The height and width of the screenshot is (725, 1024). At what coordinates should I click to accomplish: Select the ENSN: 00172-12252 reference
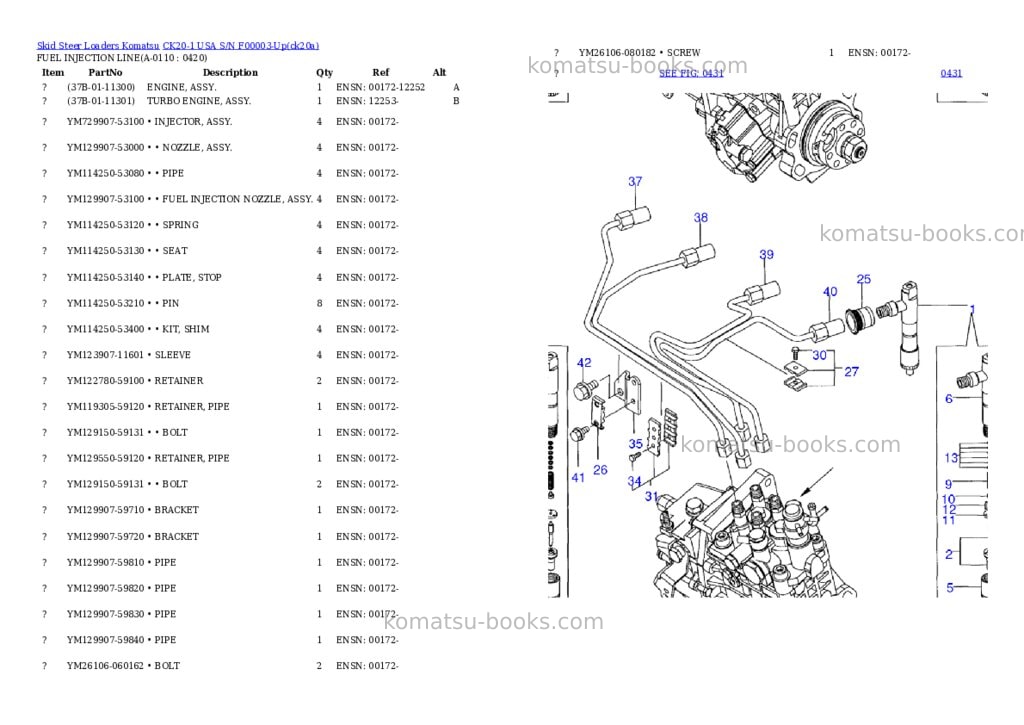pos(380,87)
